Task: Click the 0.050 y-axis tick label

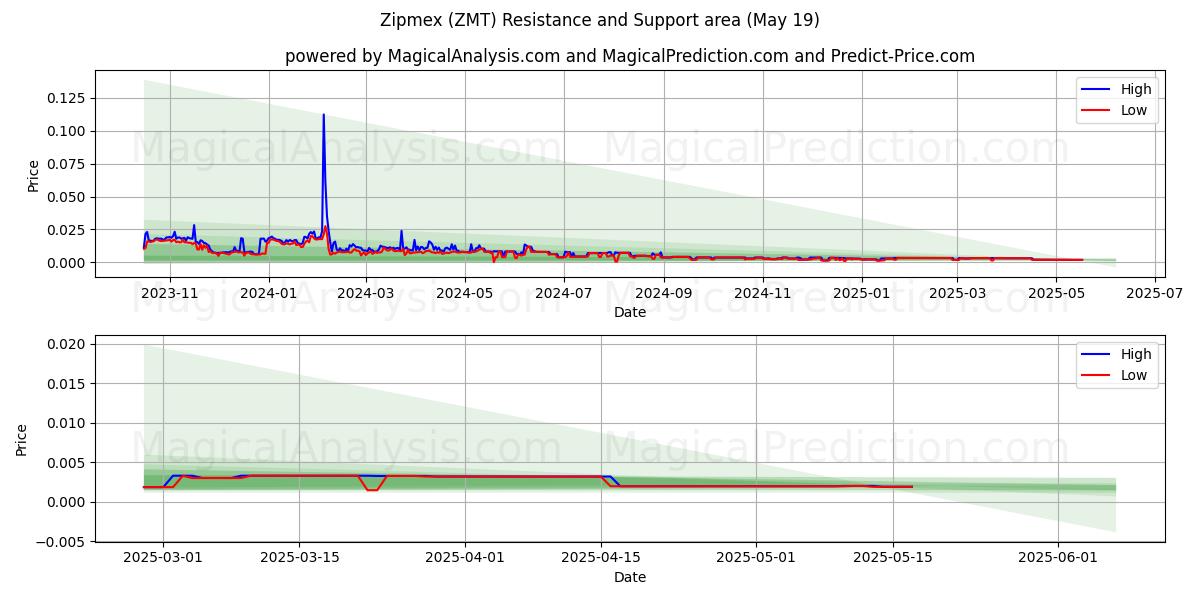Action: tap(68, 197)
